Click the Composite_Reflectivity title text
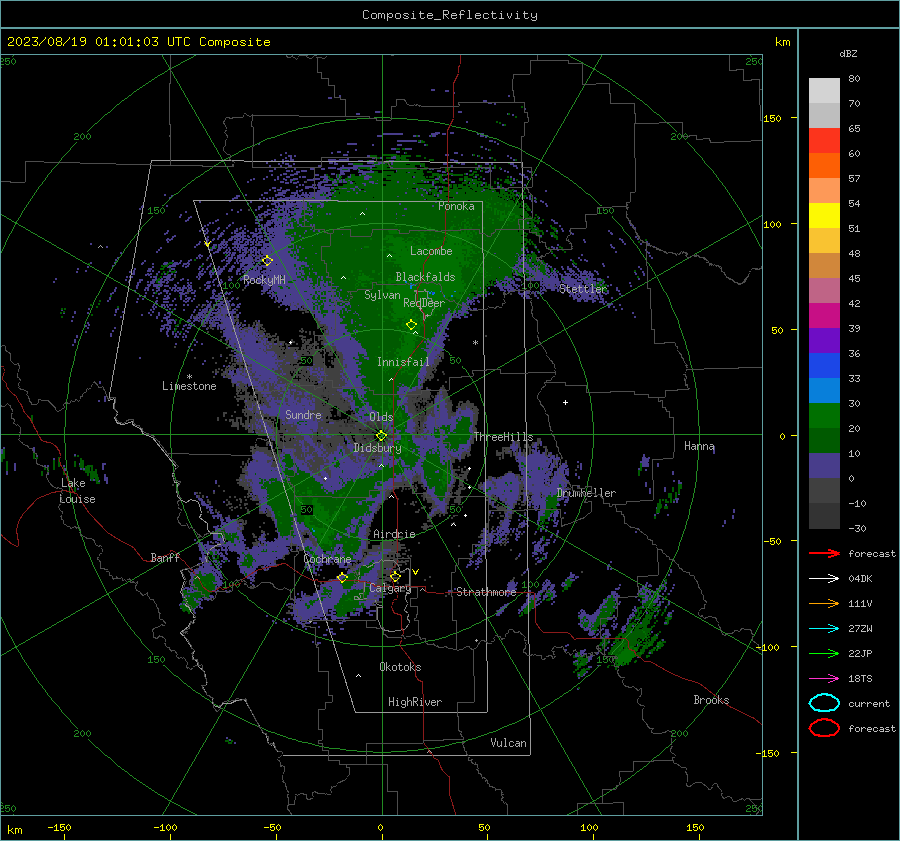Screen dimensions: 900x841 [x=450, y=15]
